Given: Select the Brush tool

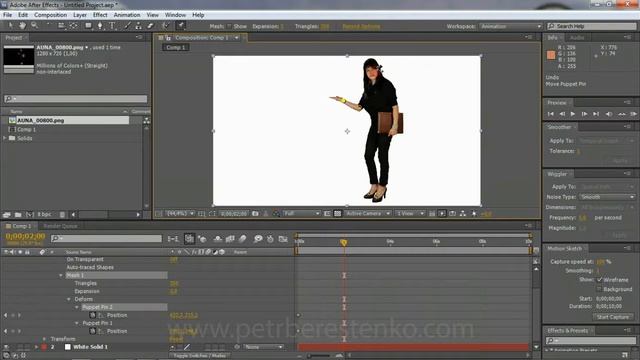Looking at the screenshot, I should point(127,26).
